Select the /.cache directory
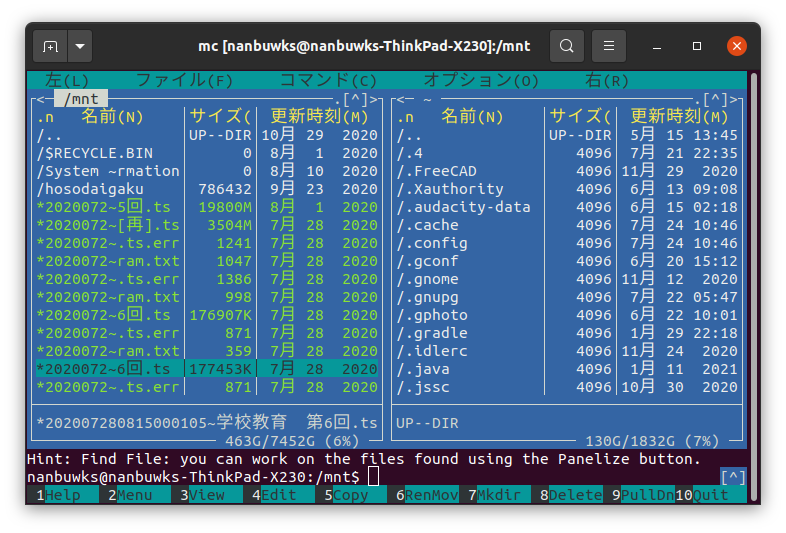Viewport: 786px width, 533px height. click(567, 225)
